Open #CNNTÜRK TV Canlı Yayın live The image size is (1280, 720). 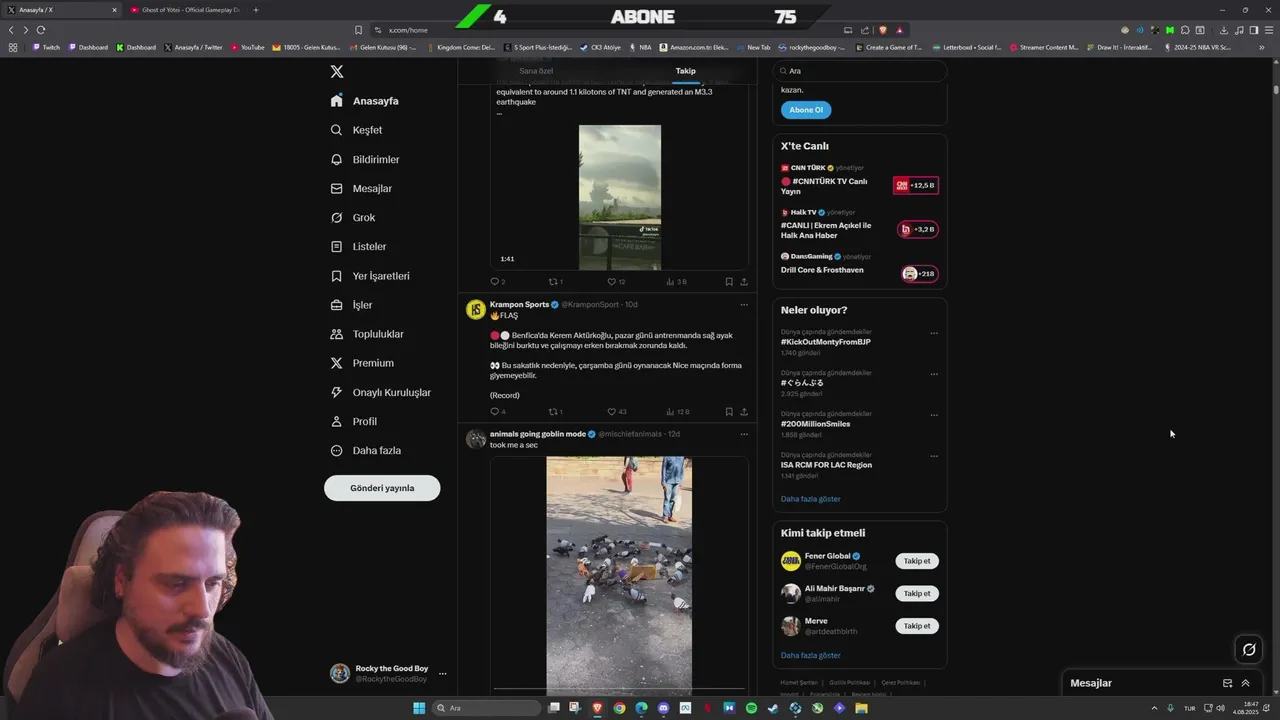tap(859, 180)
